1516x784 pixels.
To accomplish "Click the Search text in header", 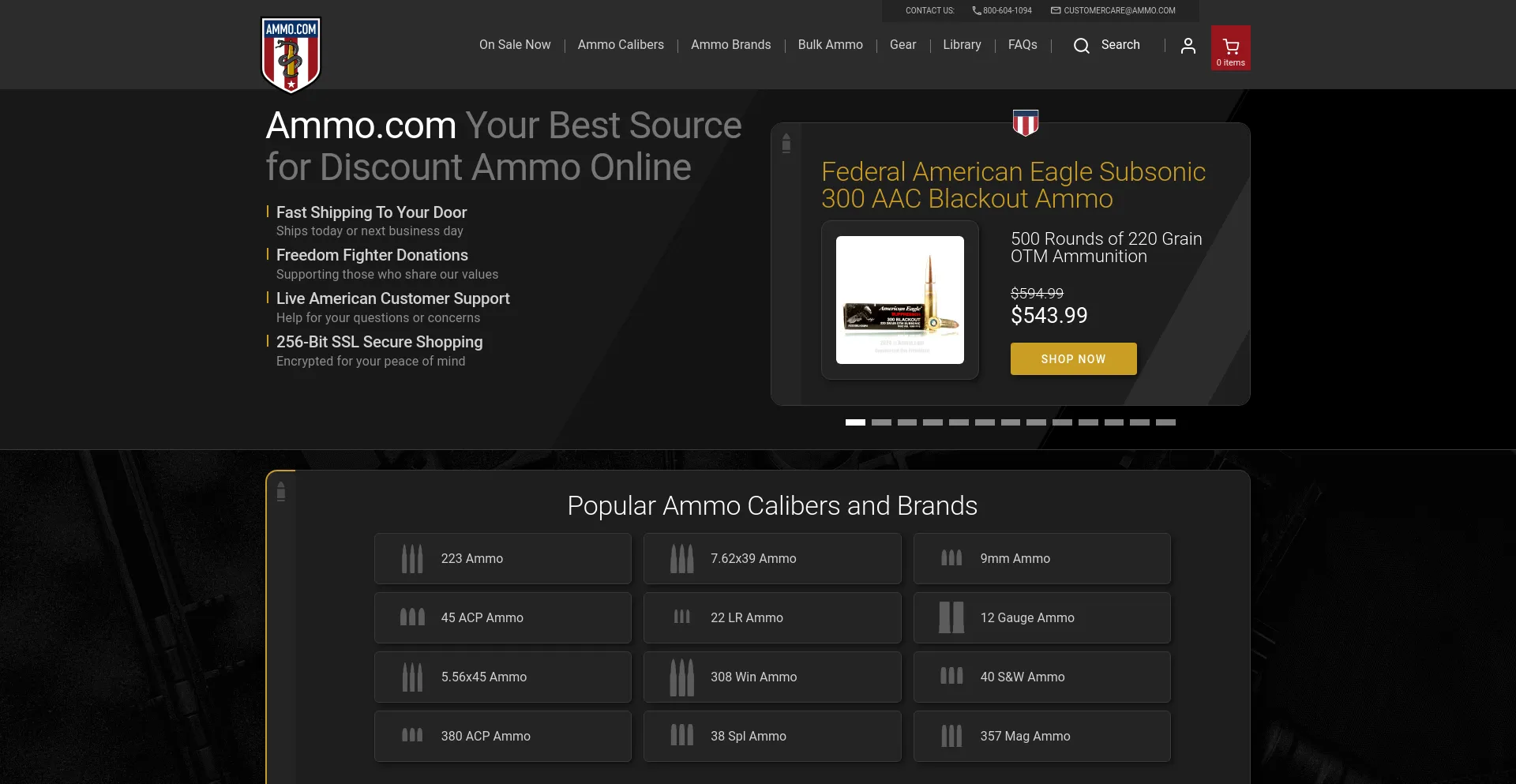I will [x=1120, y=45].
